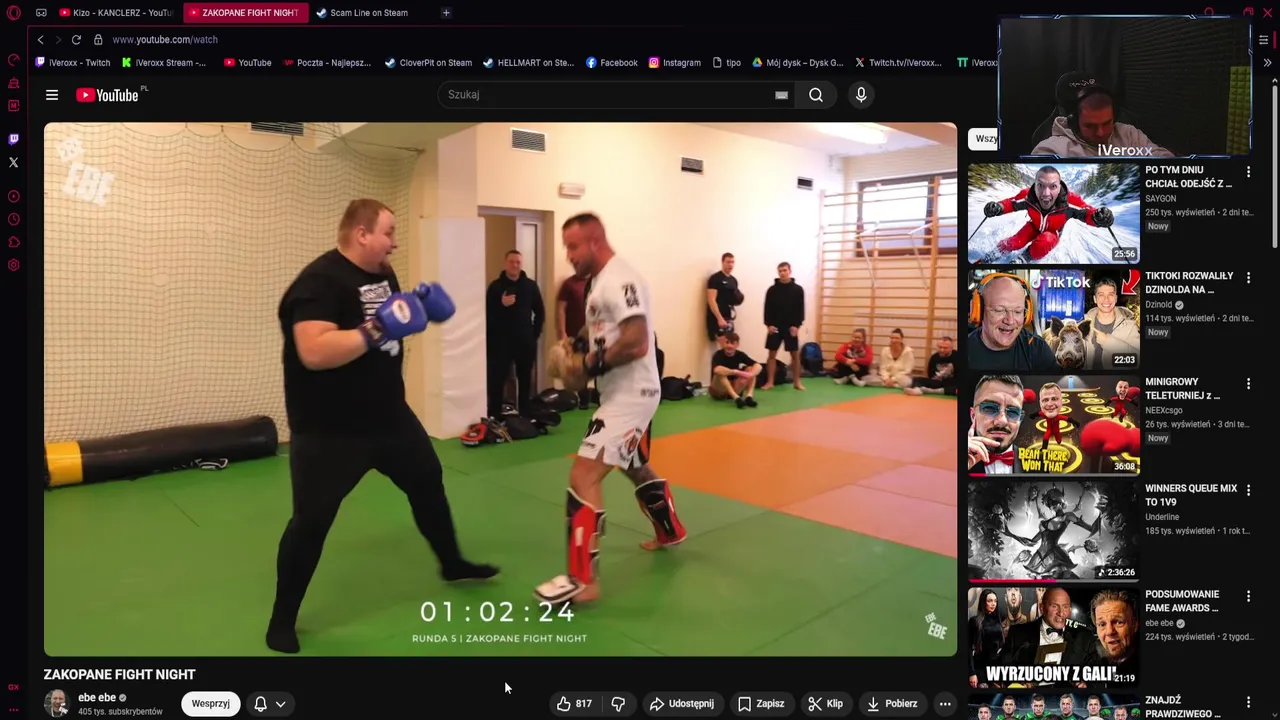Open options for PO TYM DNIU video

1248,171
